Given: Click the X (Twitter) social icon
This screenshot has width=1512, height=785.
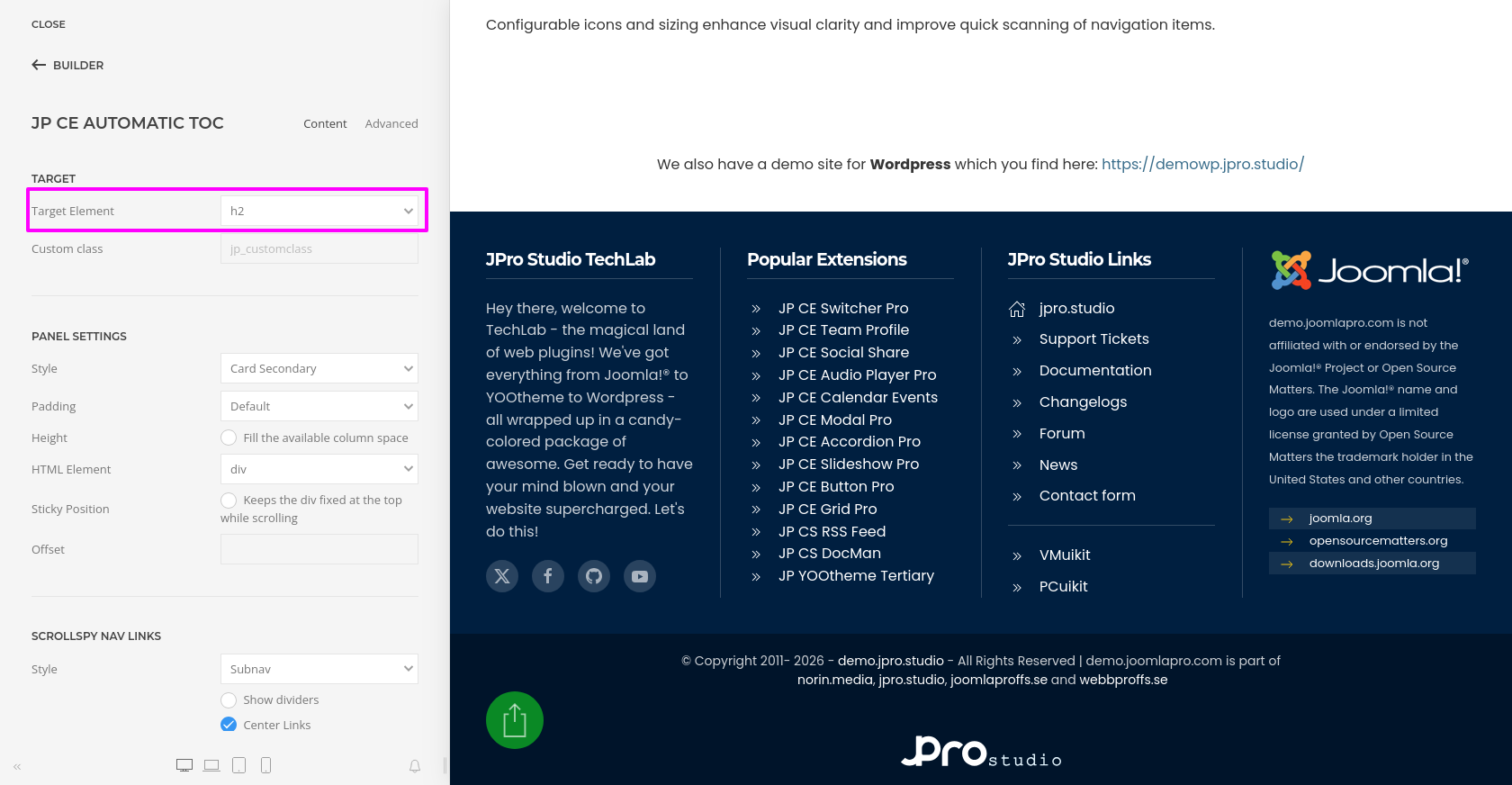Looking at the screenshot, I should coord(502,576).
